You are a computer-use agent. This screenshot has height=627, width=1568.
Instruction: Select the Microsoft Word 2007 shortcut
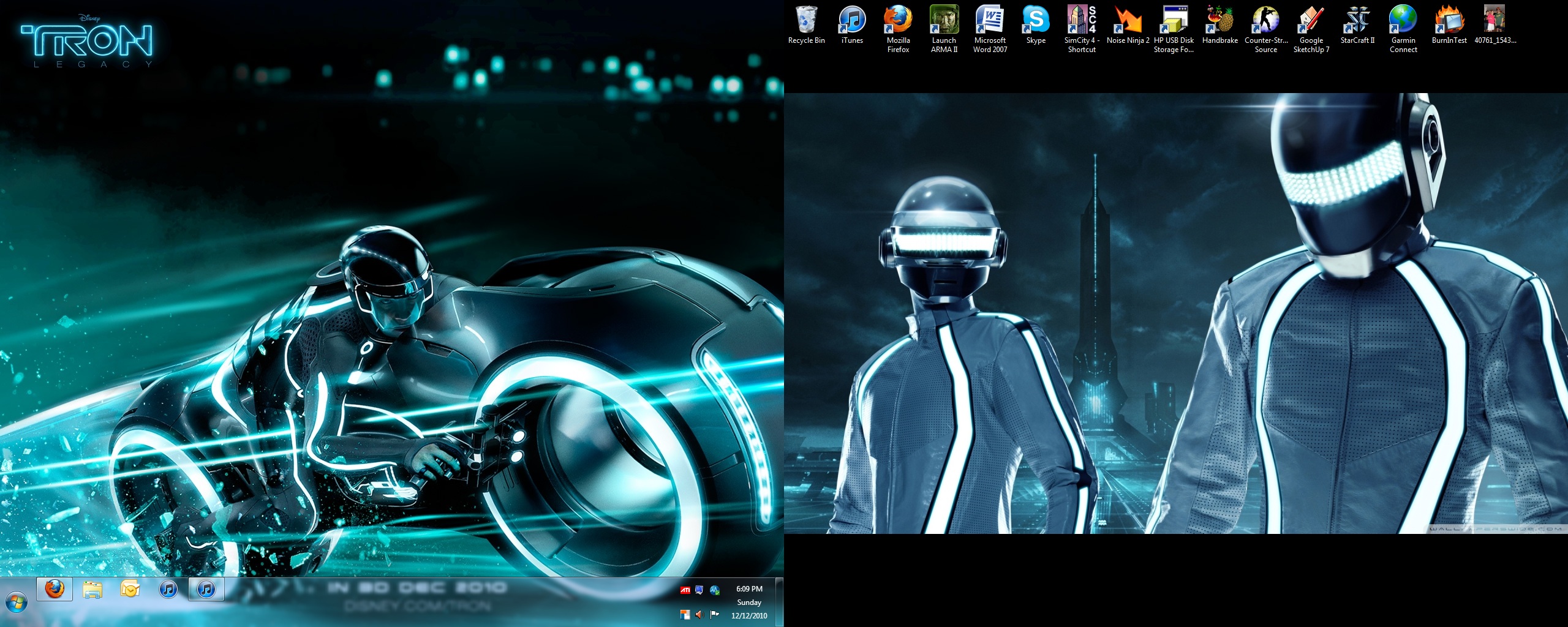[x=990, y=29]
